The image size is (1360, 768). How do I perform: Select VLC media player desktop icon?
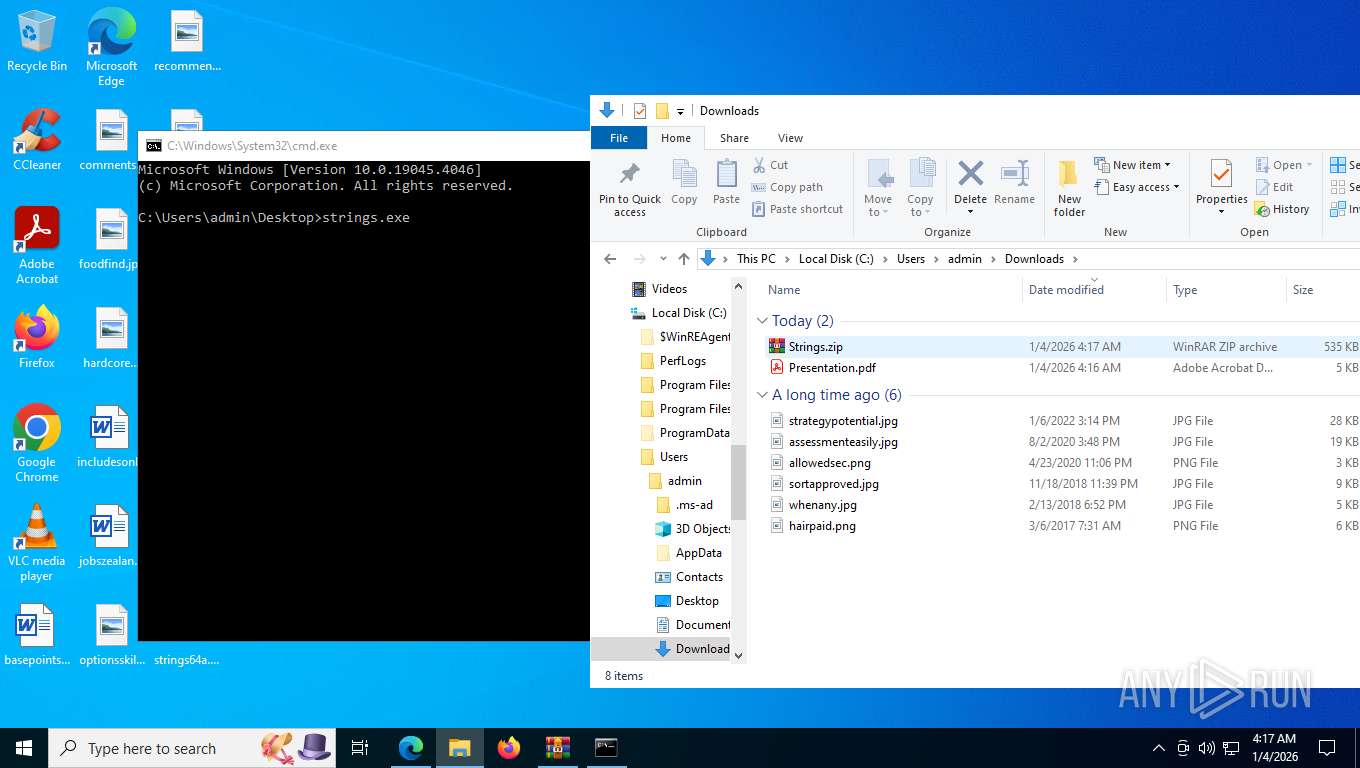click(x=37, y=543)
